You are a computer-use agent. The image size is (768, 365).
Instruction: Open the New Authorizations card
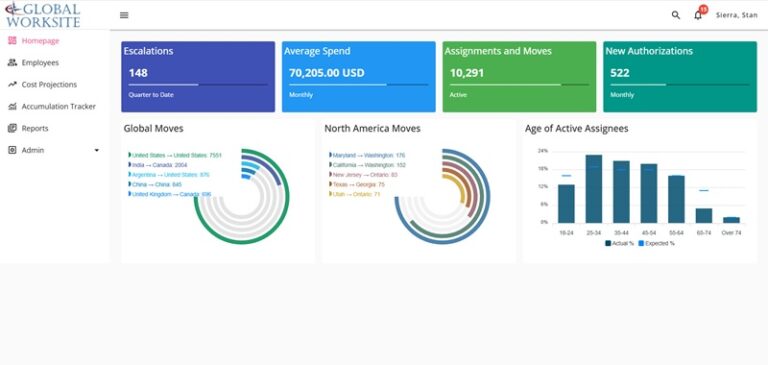[x=680, y=76]
